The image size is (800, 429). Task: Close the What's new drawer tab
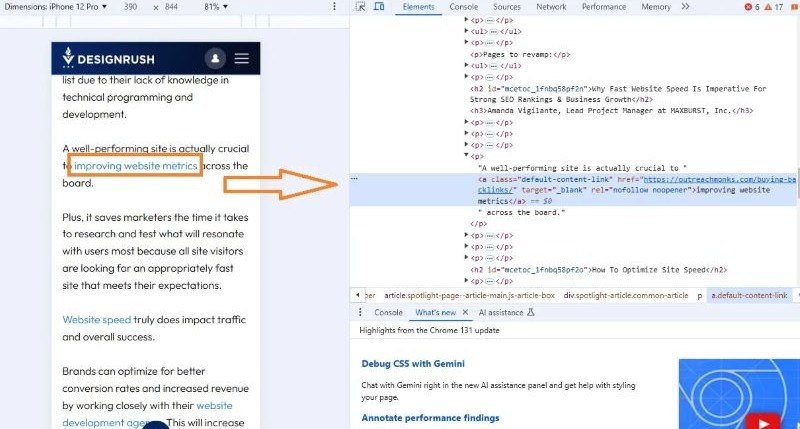click(465, 313)
